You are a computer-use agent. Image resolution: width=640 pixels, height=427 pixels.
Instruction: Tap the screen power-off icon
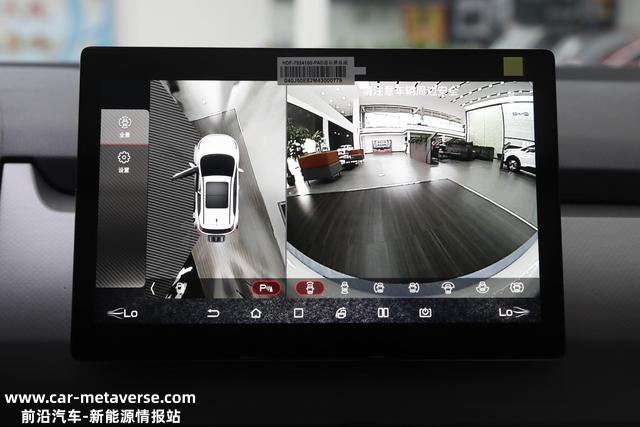click(x=425, y=313)
